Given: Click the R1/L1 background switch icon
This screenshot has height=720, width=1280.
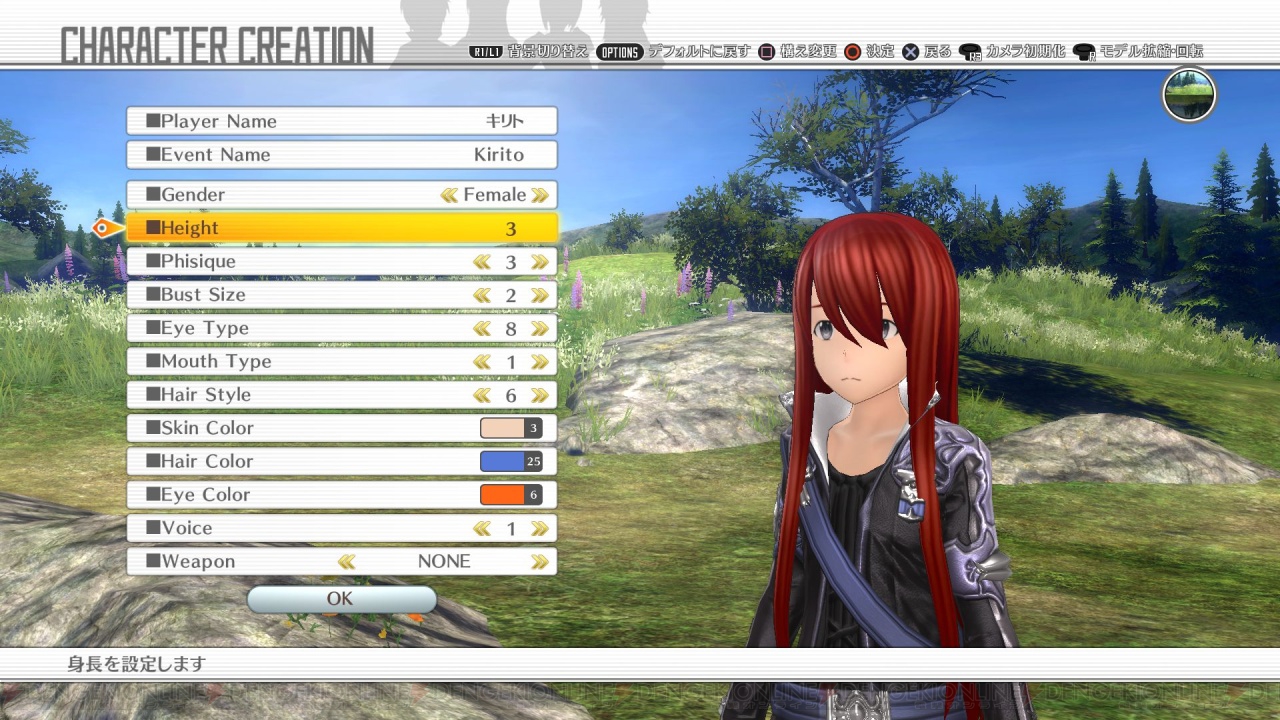Looking at the screenshot, I should coord(485,51).
